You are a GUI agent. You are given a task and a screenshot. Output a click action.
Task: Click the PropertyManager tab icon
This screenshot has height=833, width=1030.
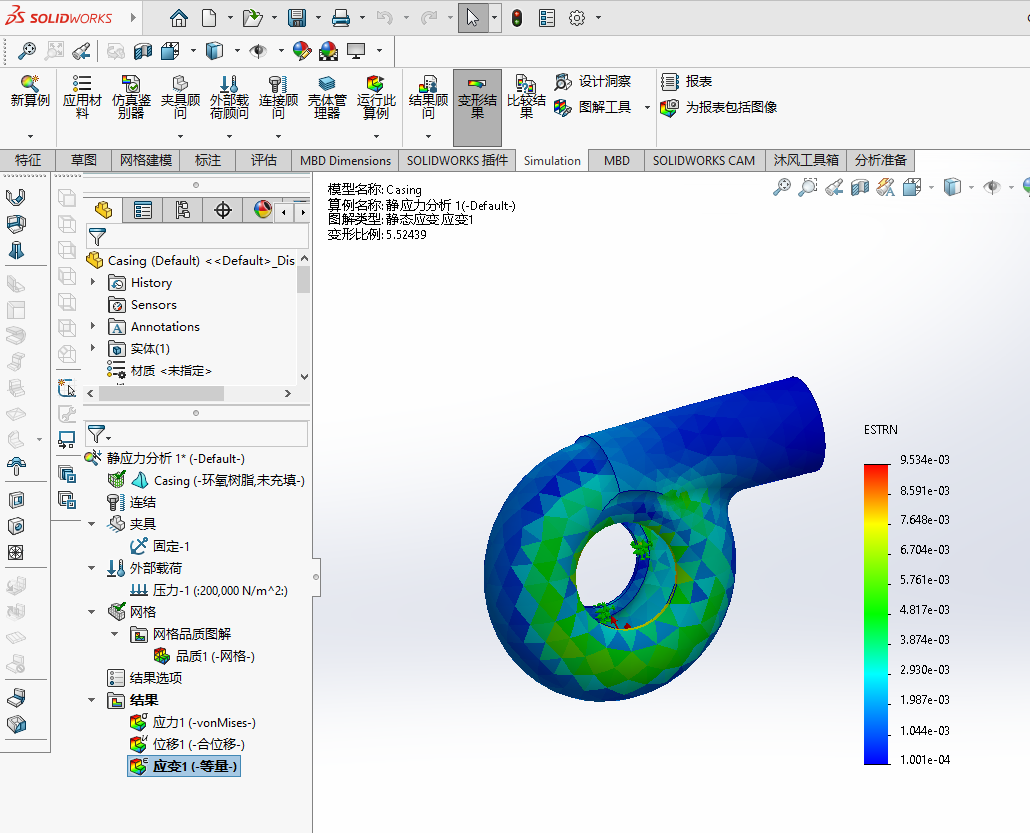click(143, 210)
